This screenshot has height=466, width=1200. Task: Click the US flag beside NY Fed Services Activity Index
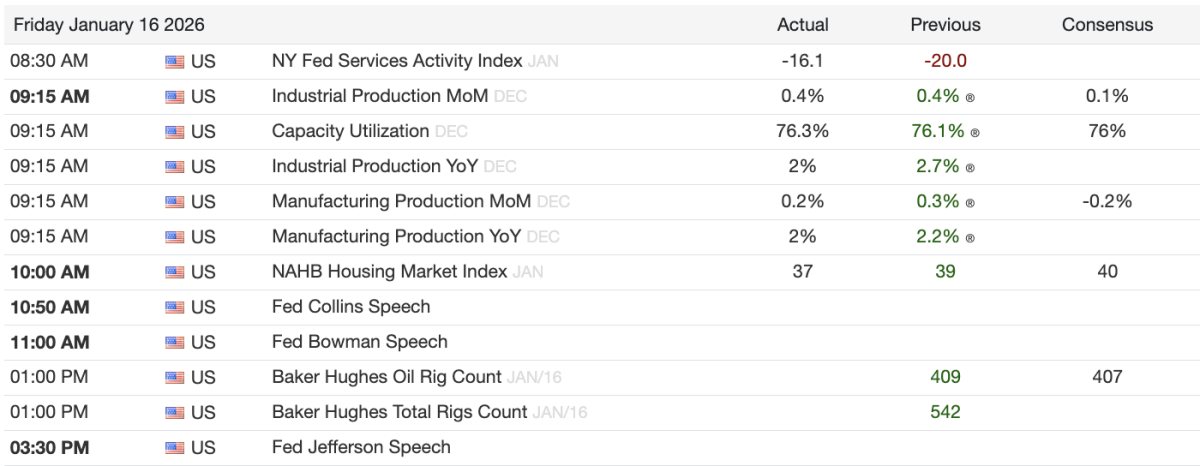(x=175, y=61)
